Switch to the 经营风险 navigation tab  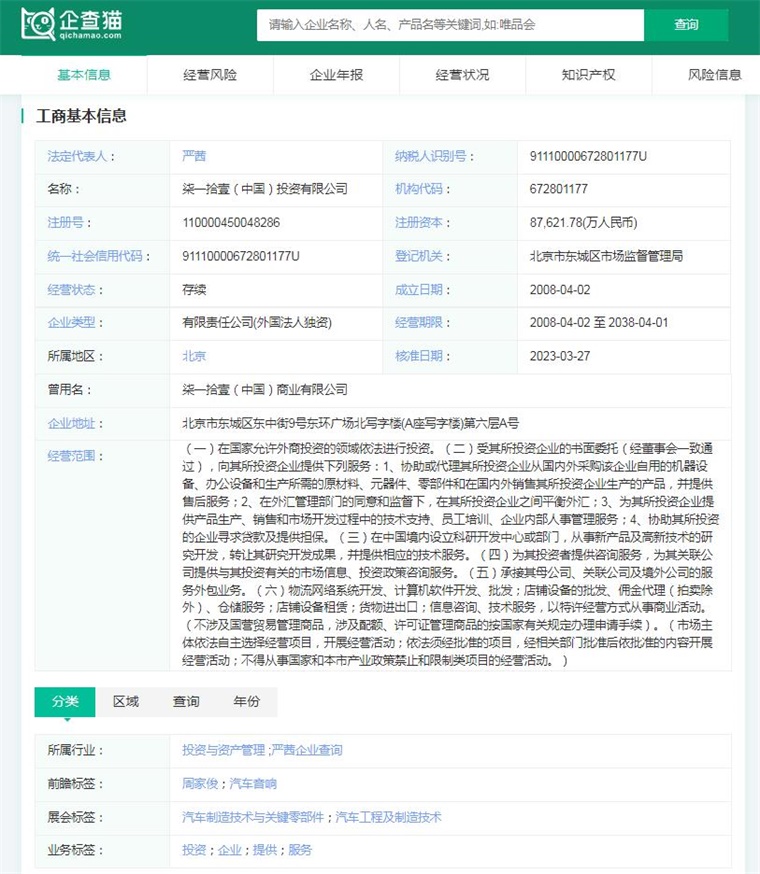coord(210,75)
